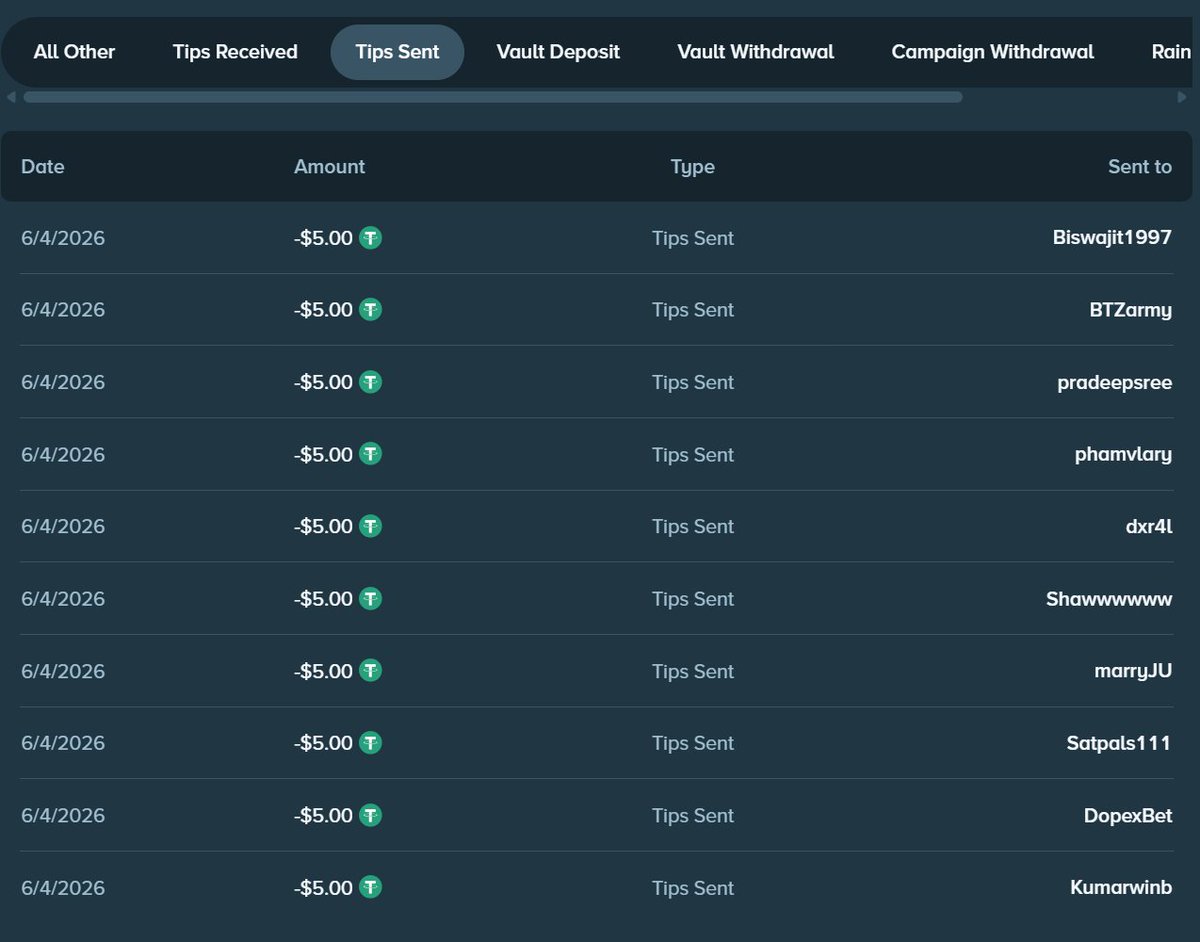
Task: Click the Tether coin icon in dxr4l row
Action: tap(371, 526)
